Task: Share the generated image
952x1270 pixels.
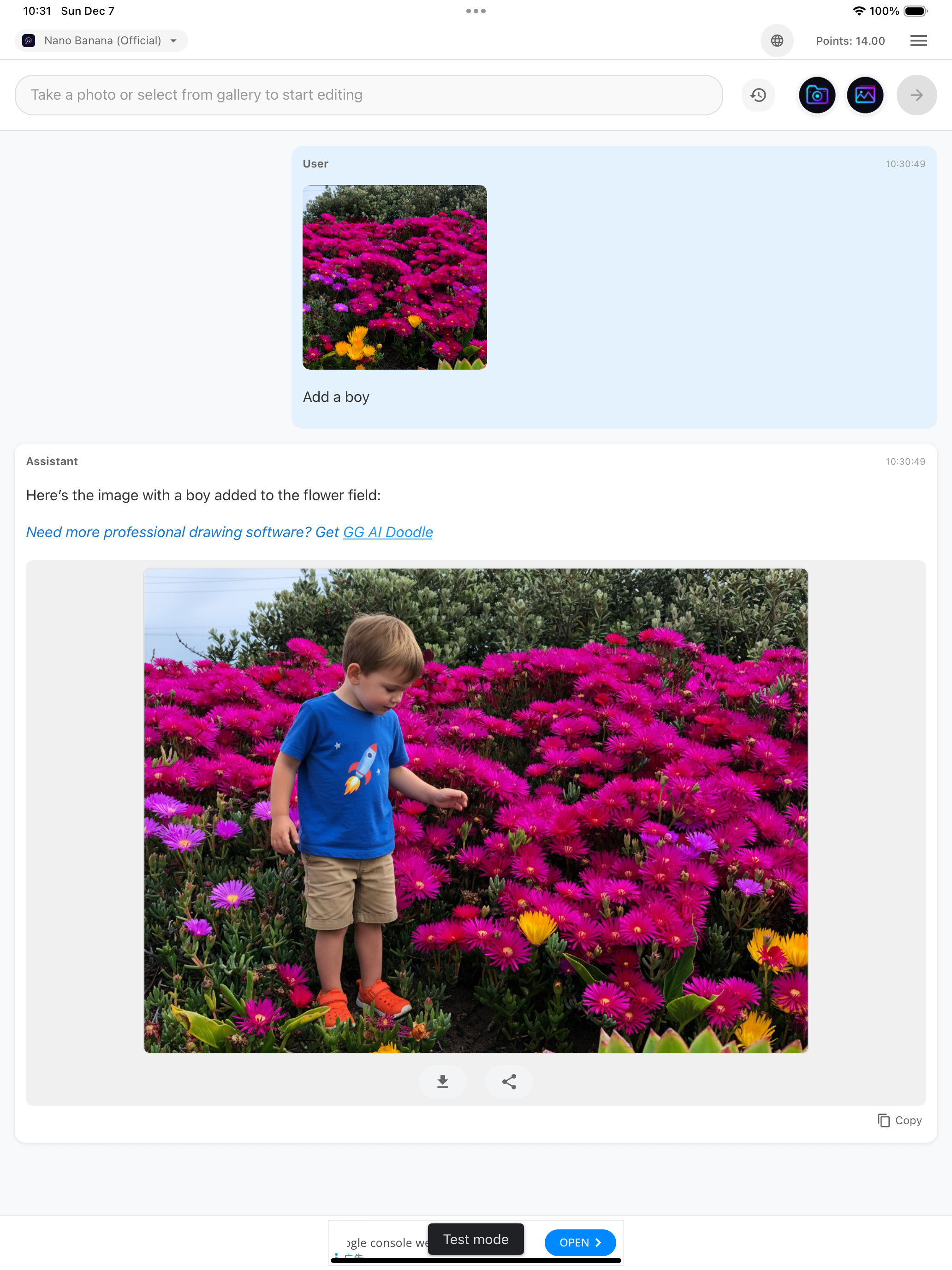Action: click(x=508, y=1082)
